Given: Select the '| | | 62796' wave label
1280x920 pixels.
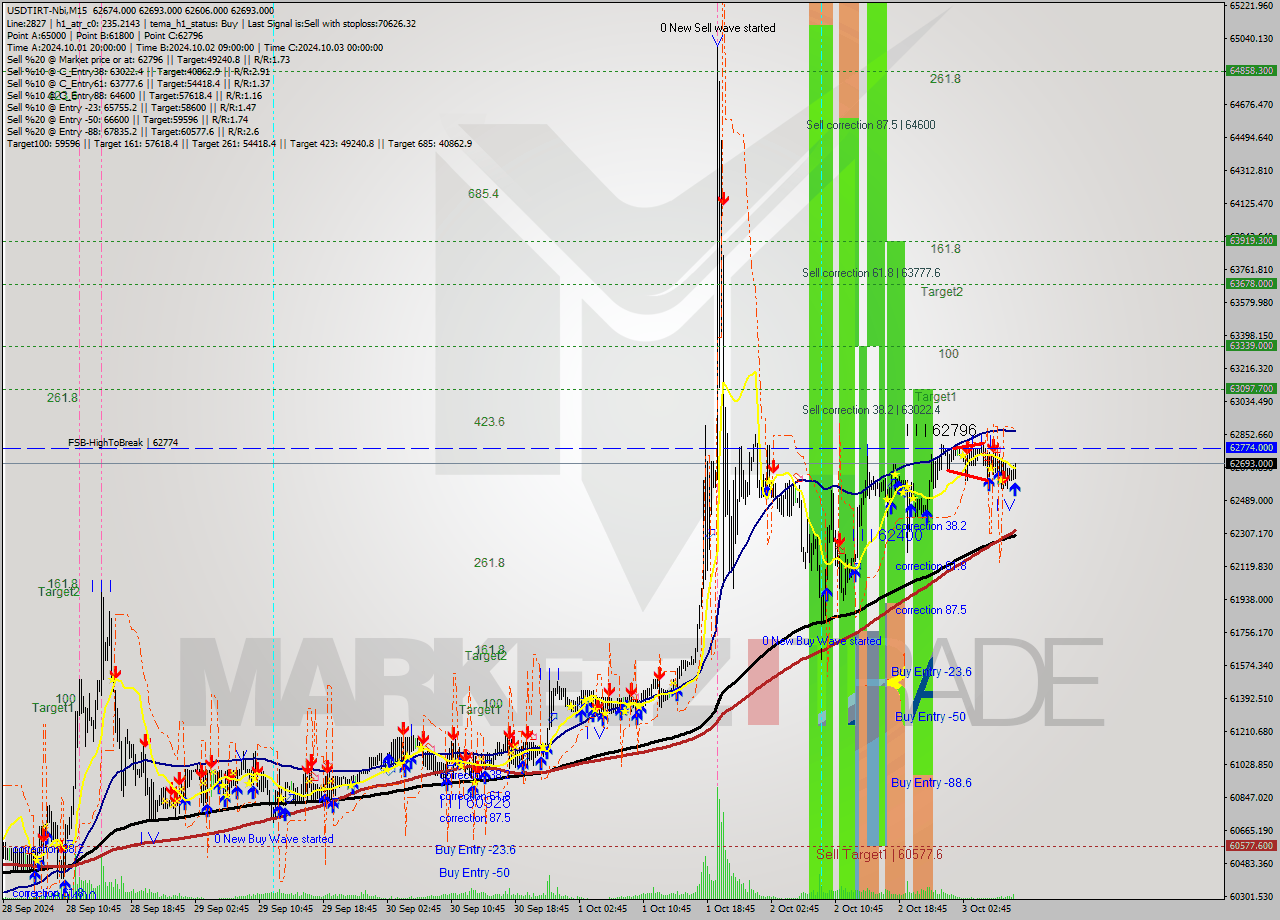Looking at the screenshot, I should pos(940,430).
